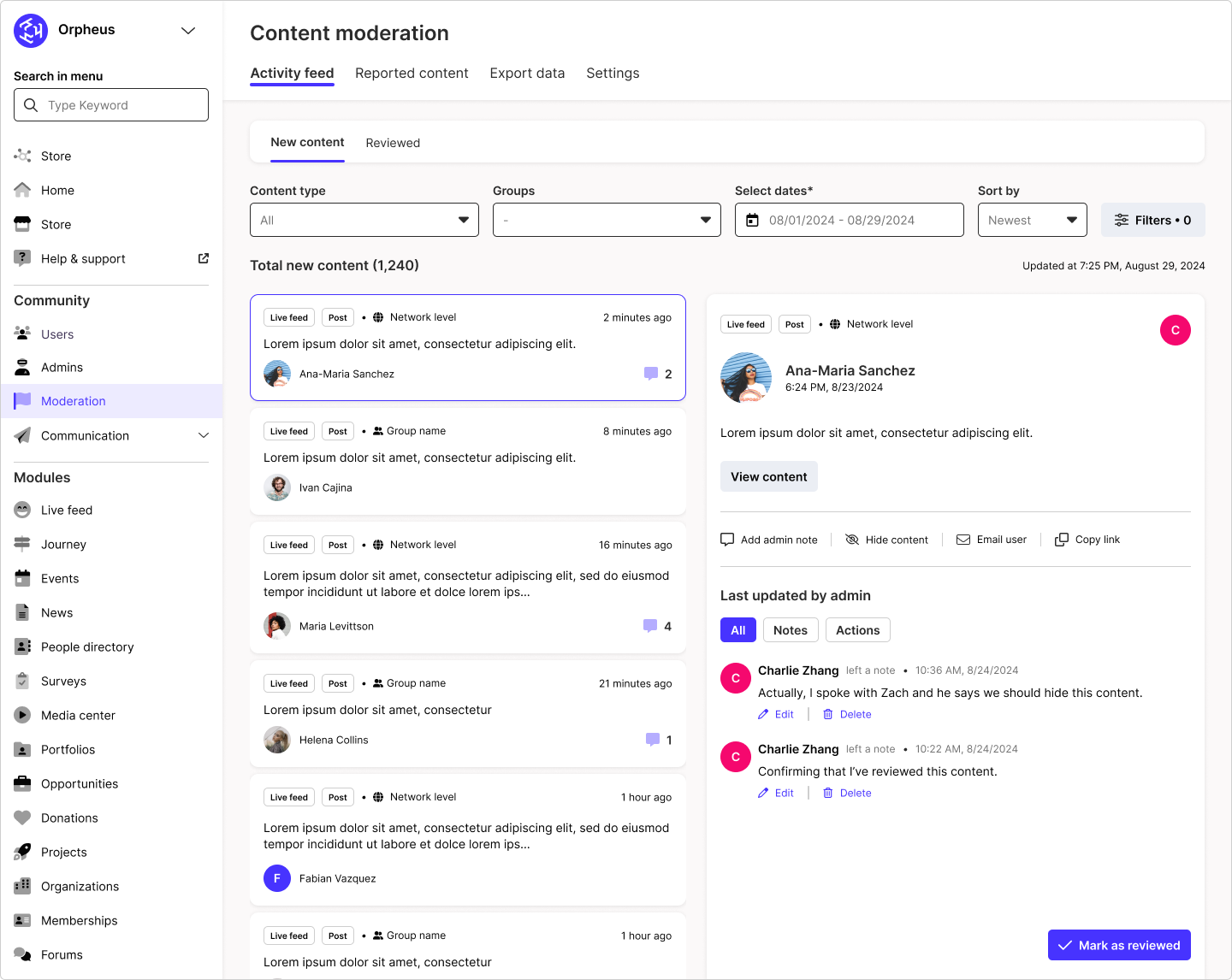Select the All filter chip

point(738,630)
